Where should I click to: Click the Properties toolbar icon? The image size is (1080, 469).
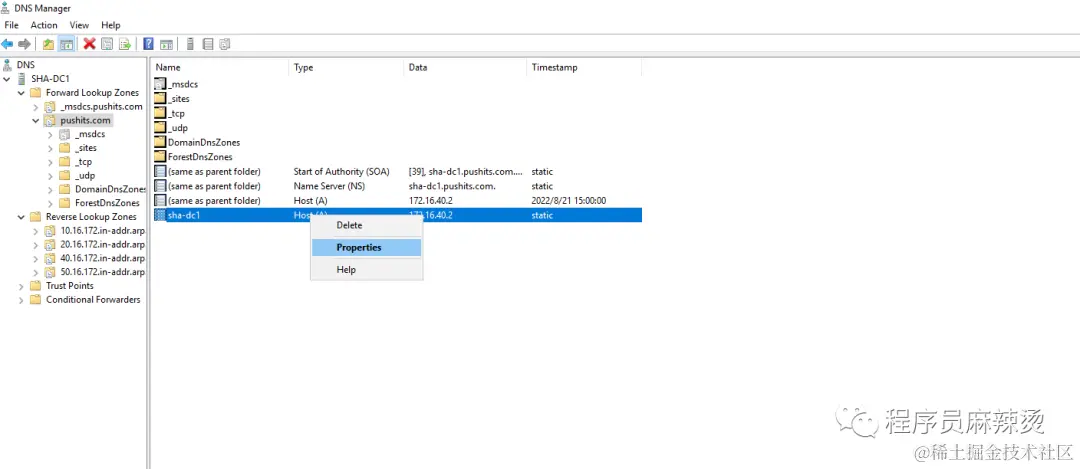click(x=107, y=44)
